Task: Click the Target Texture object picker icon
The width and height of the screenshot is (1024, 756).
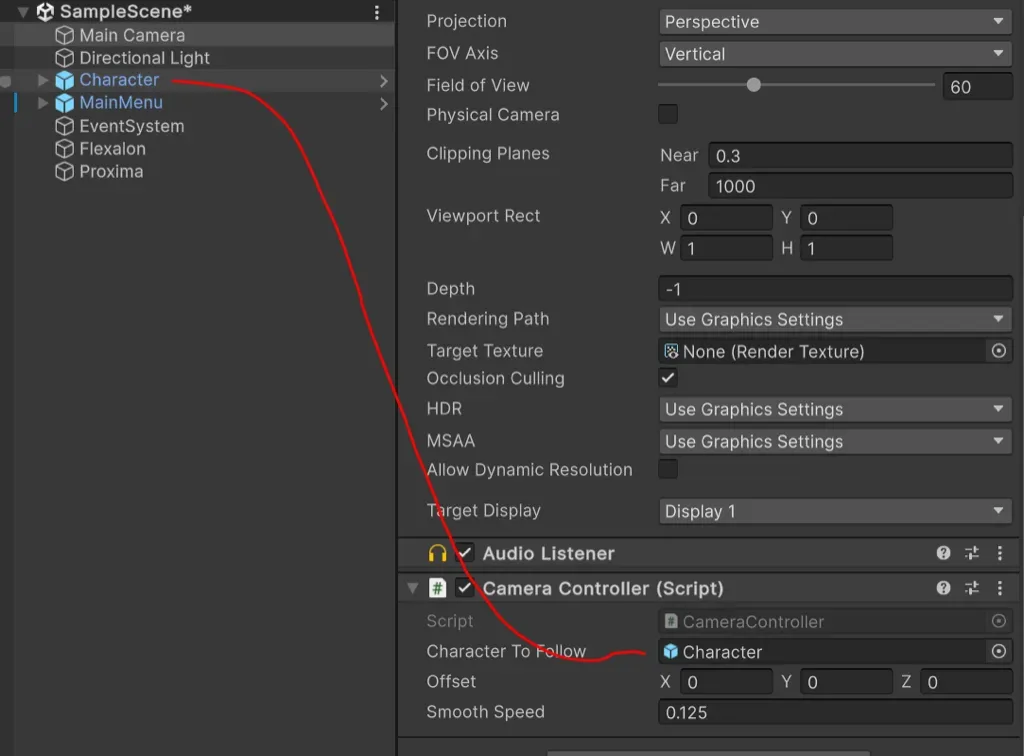Action: (x=998, y=351)
